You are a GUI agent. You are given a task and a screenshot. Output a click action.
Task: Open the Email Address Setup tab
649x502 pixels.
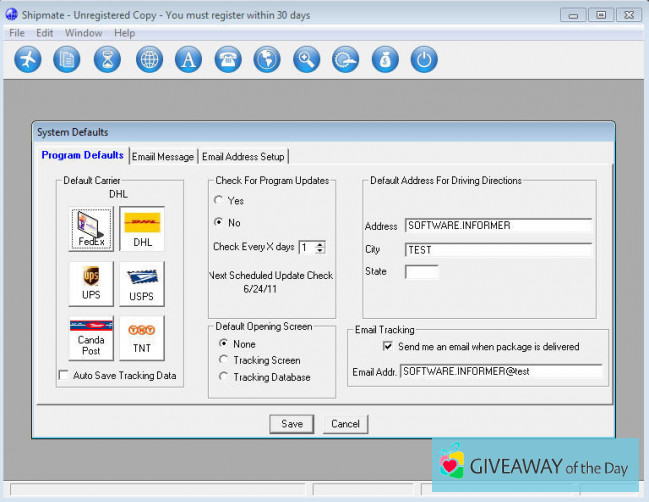coord(243,156)
